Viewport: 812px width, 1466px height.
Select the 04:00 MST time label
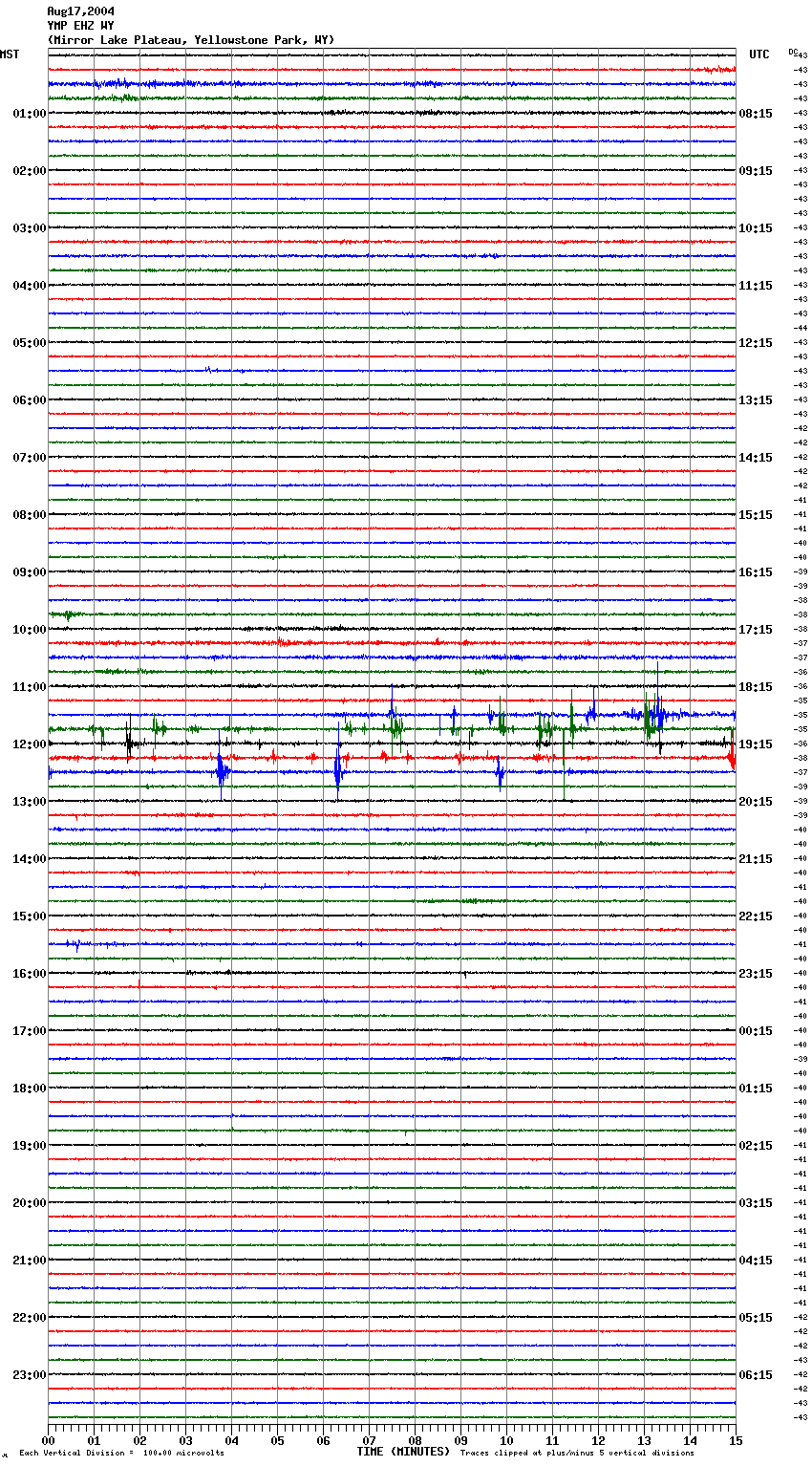[x=30, y=286]
